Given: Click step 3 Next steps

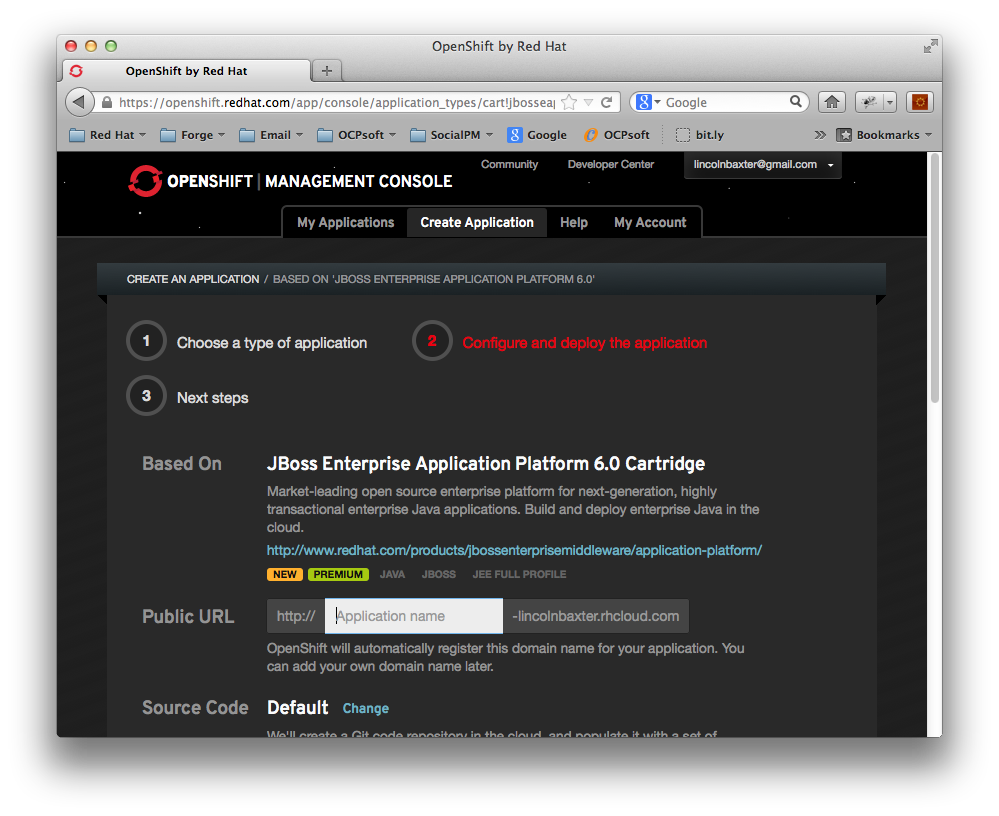Looking at the screenshot, I should [x=188, y=396].
